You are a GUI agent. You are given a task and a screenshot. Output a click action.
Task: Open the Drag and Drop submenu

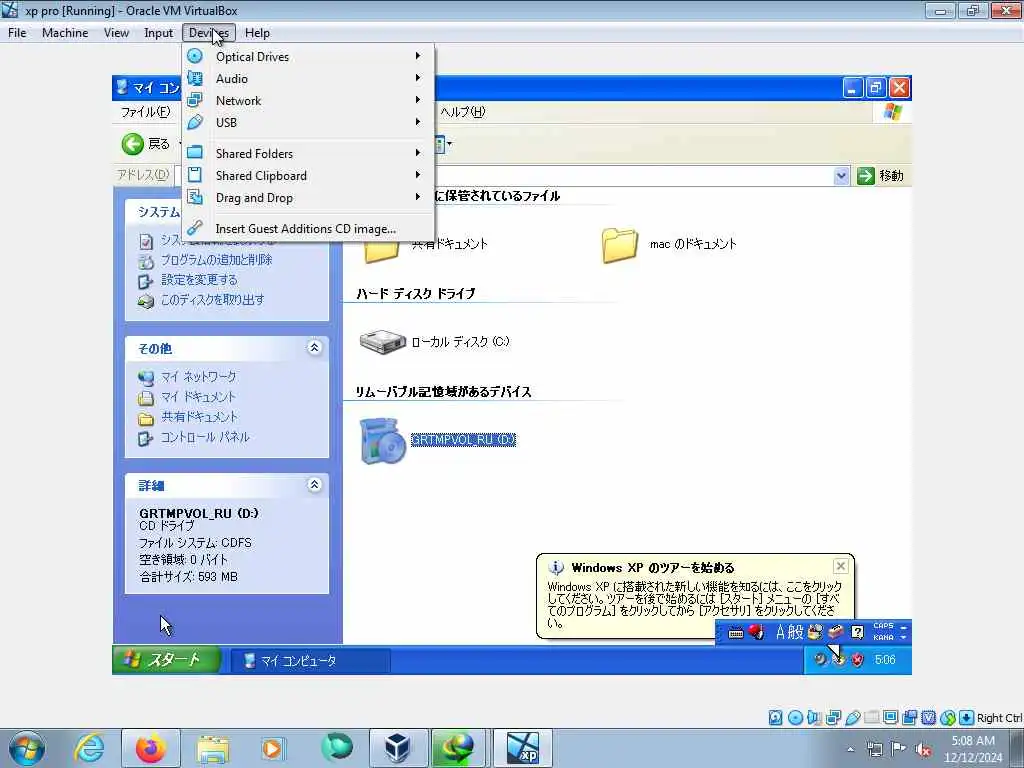coord(308,197)
